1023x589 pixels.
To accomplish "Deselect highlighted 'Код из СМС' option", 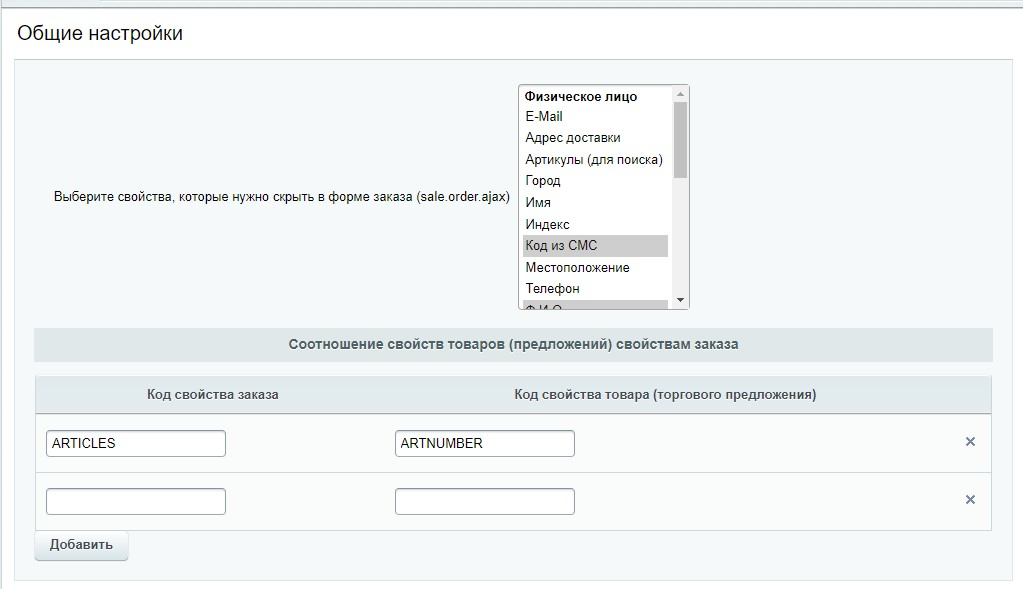I will 561,246.
